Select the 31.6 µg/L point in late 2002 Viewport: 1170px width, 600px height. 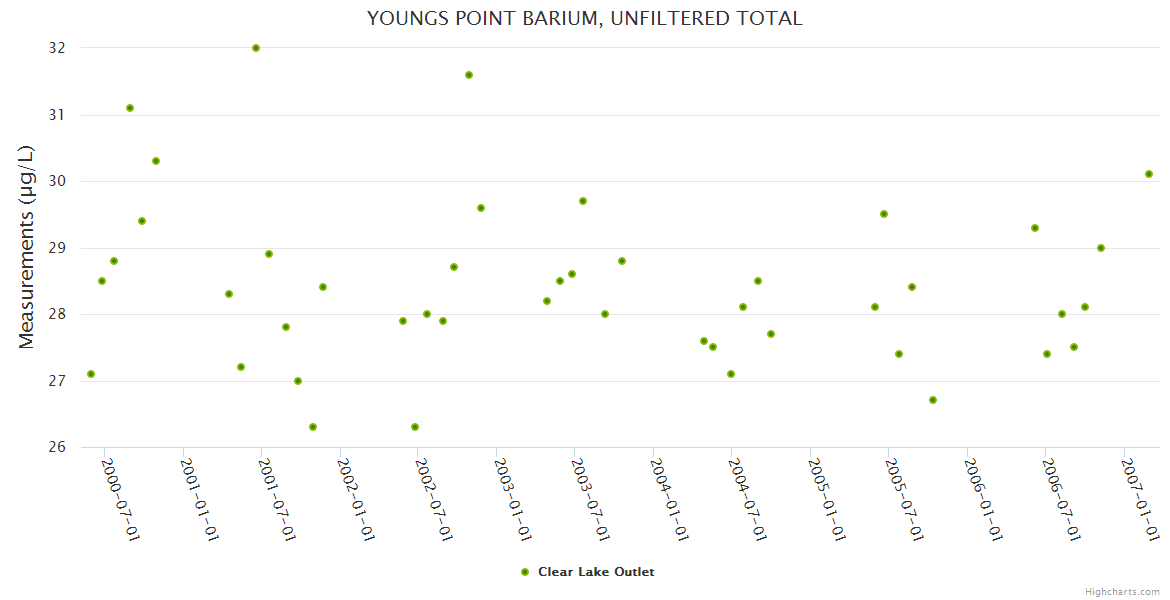469,75
